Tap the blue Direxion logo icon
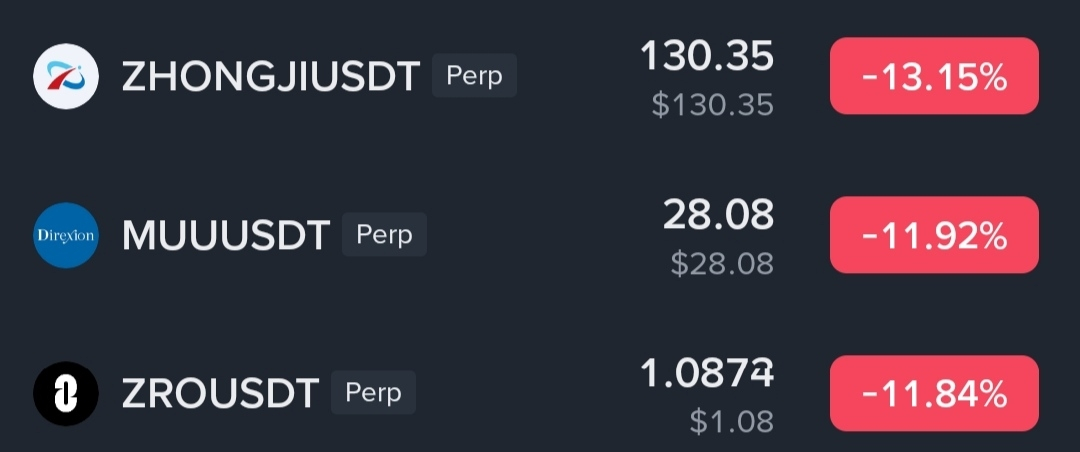Viewport: 1080px width, 452px height. [x=66, y=235]
